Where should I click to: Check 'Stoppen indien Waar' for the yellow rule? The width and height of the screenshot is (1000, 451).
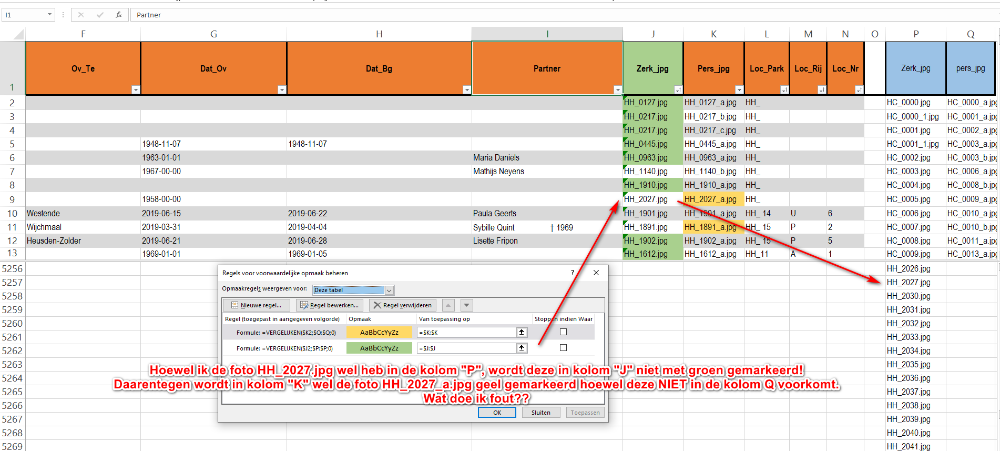point(562,331)
